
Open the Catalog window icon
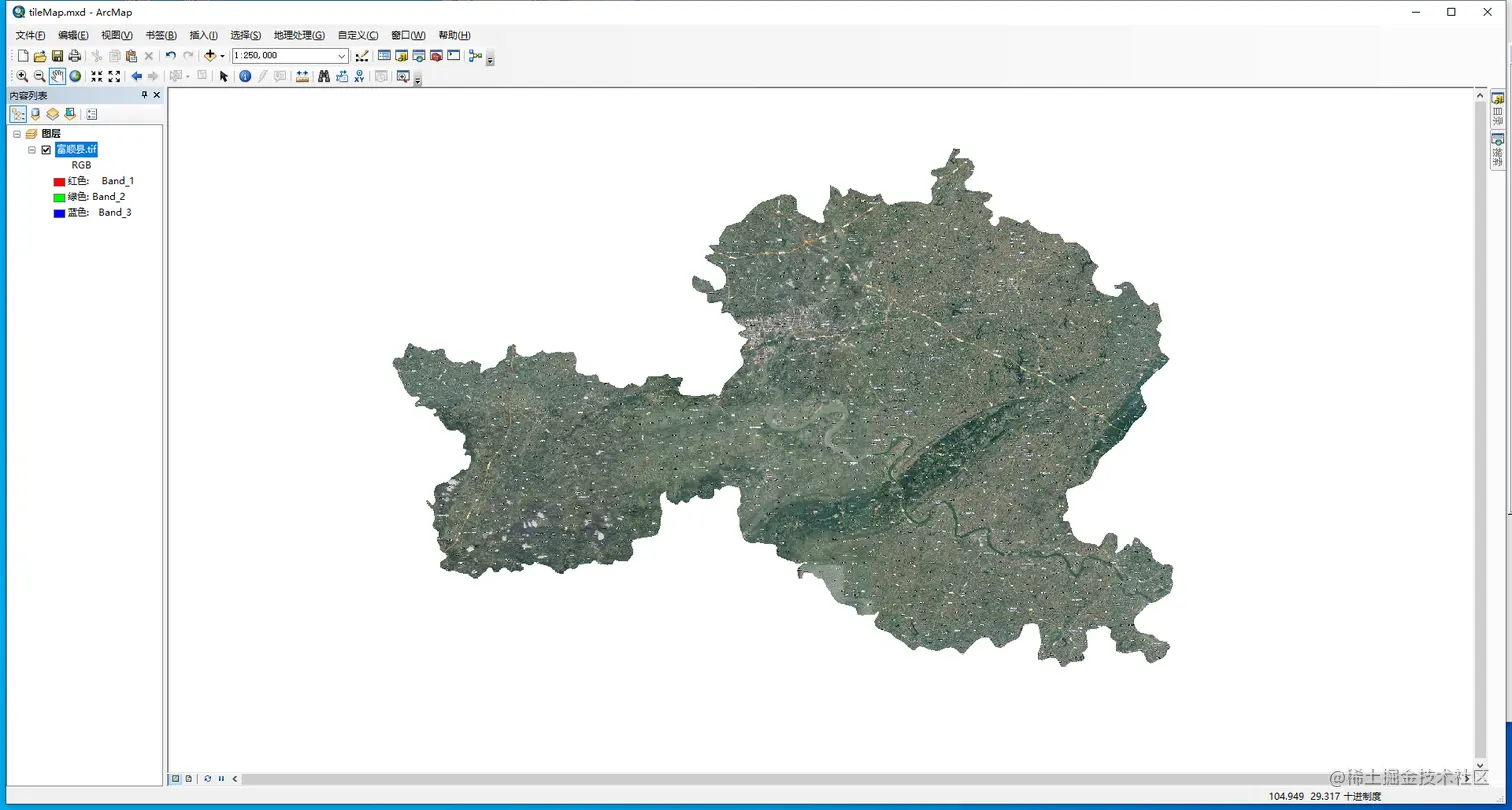tap(401, 56)
